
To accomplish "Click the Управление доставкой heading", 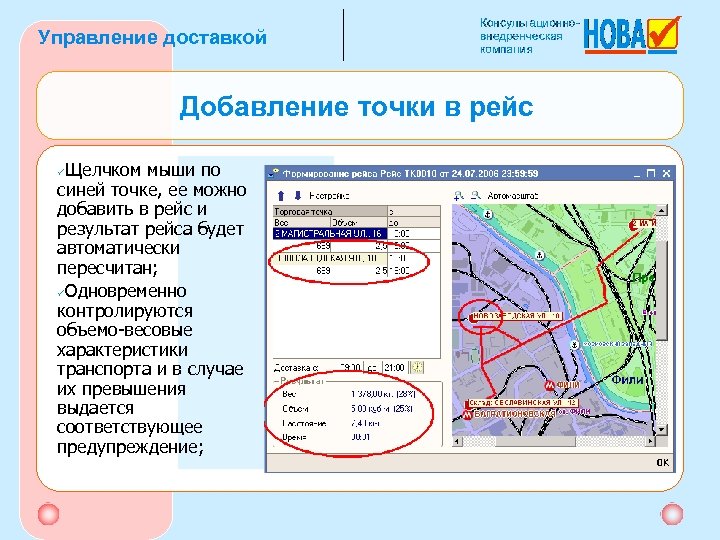I will click(x=152, y=37).
